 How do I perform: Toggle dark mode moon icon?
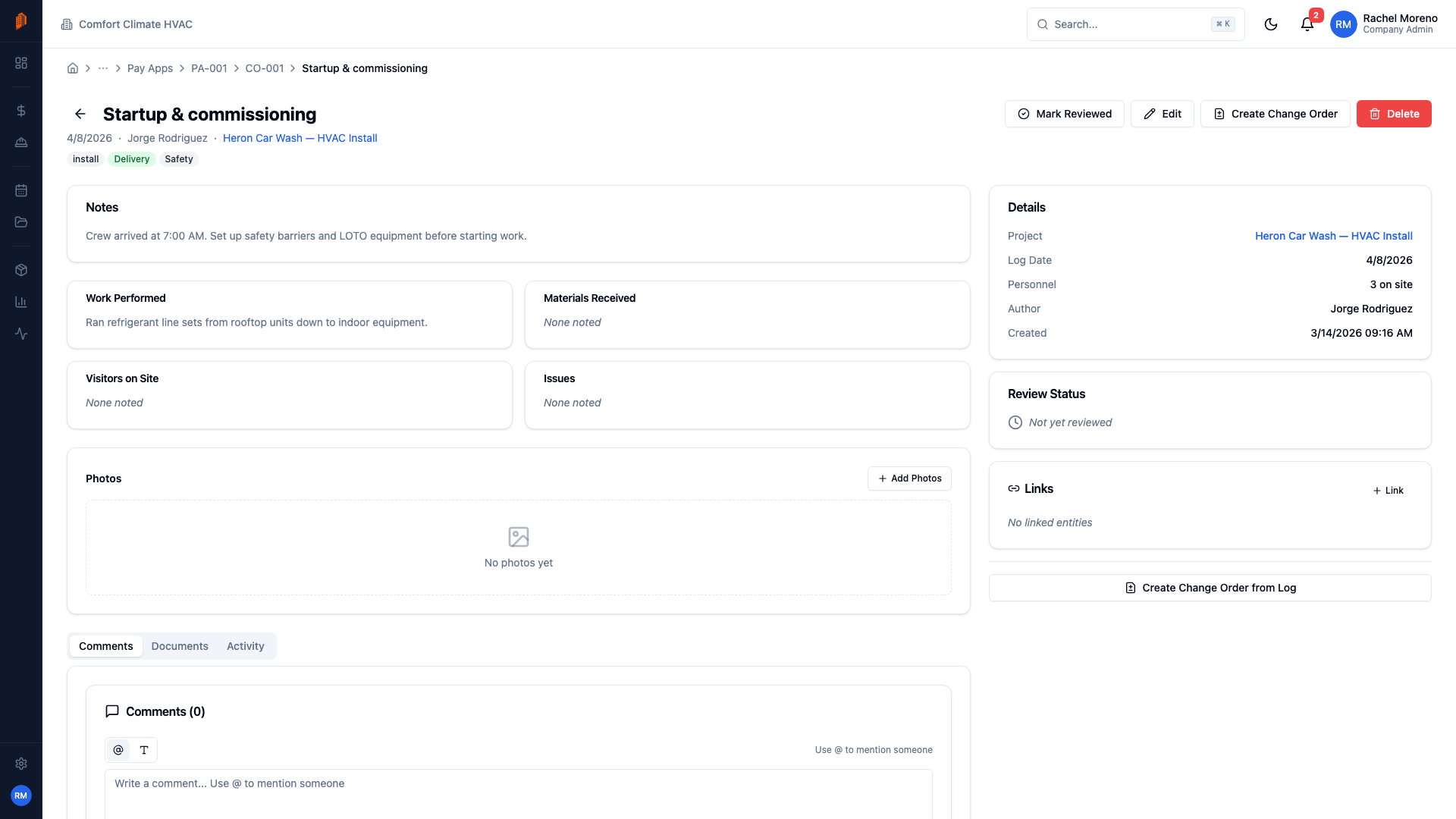pyautogui.click(x=1271, y=24)
